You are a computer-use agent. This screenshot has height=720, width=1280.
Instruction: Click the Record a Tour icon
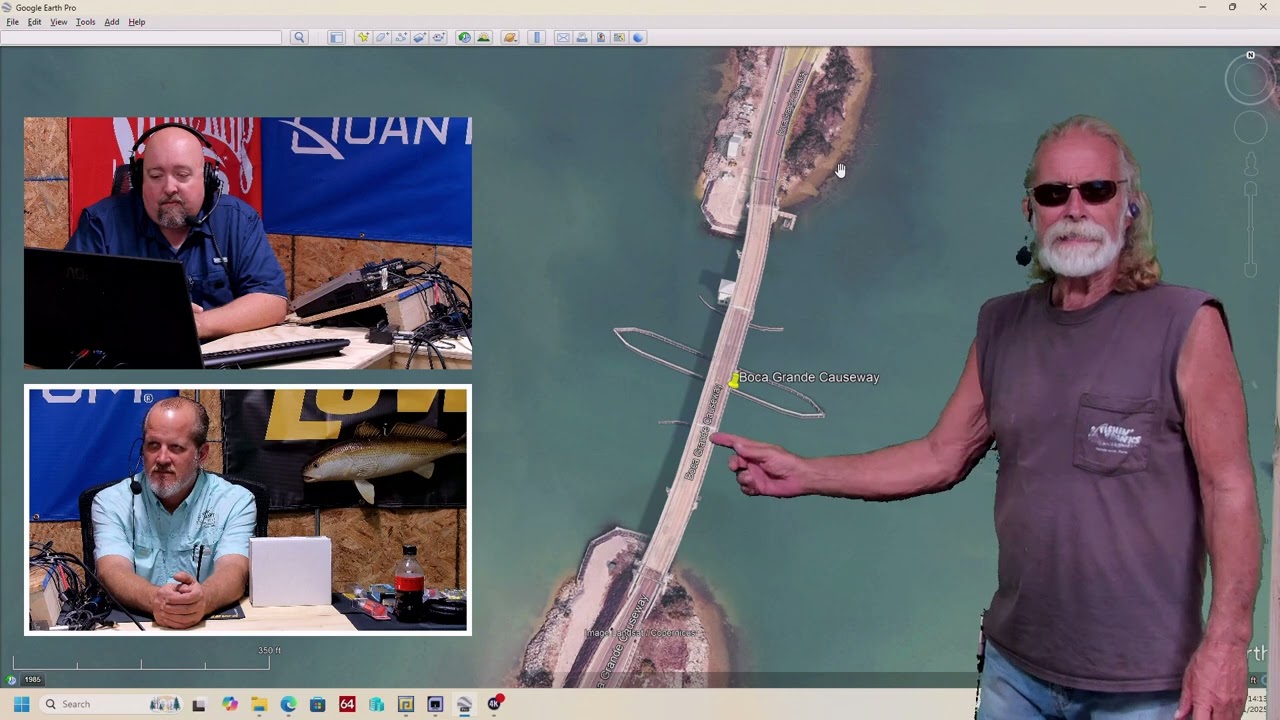(x=439, y=37)
